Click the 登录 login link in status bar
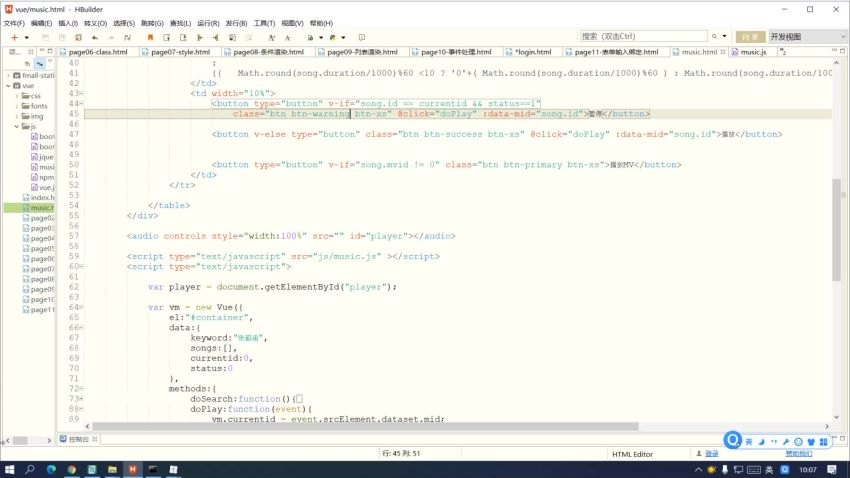This screenshot has width=850, height=478. pos(712,454)
